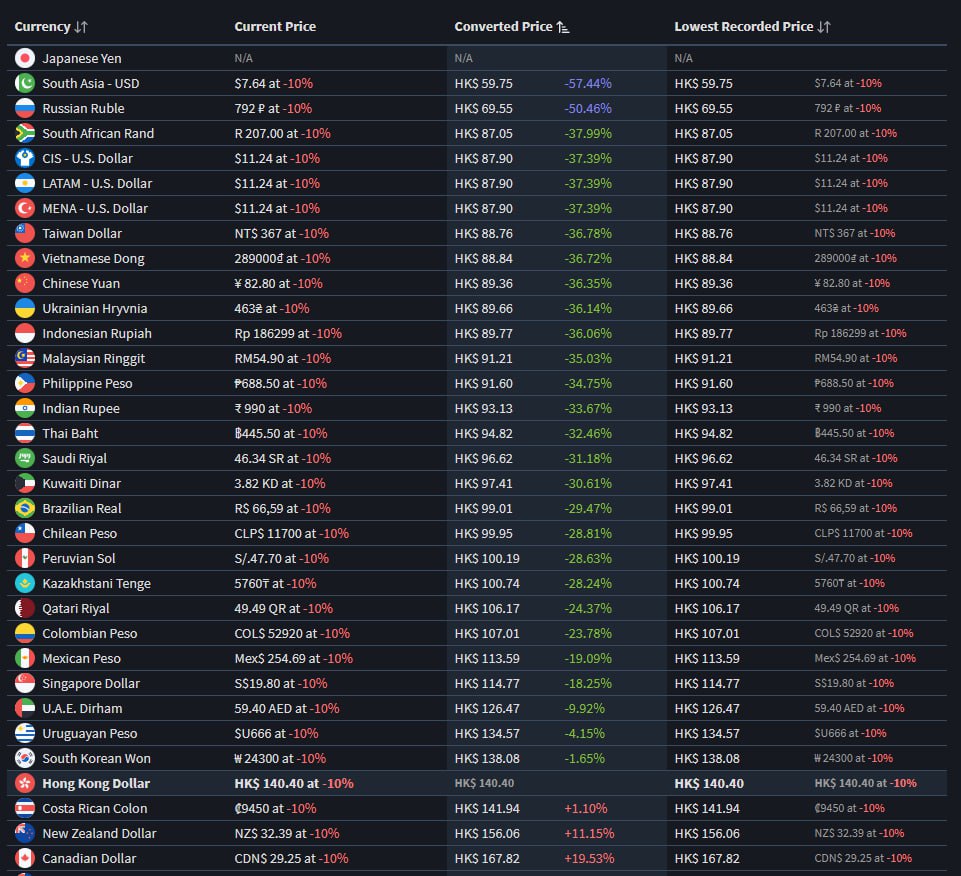The height and width of the screenshot is (876, 961).
Task: Click the Canadian Dollar flag icon
Action: 25,859
